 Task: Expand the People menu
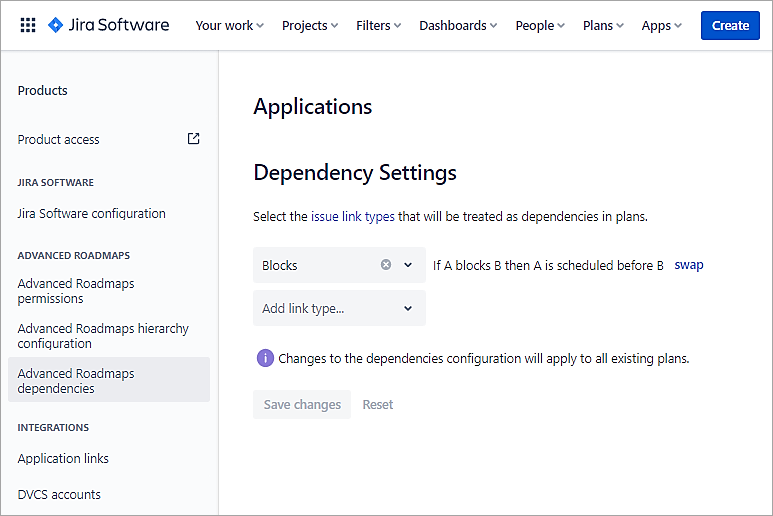(x=540, y=25)
